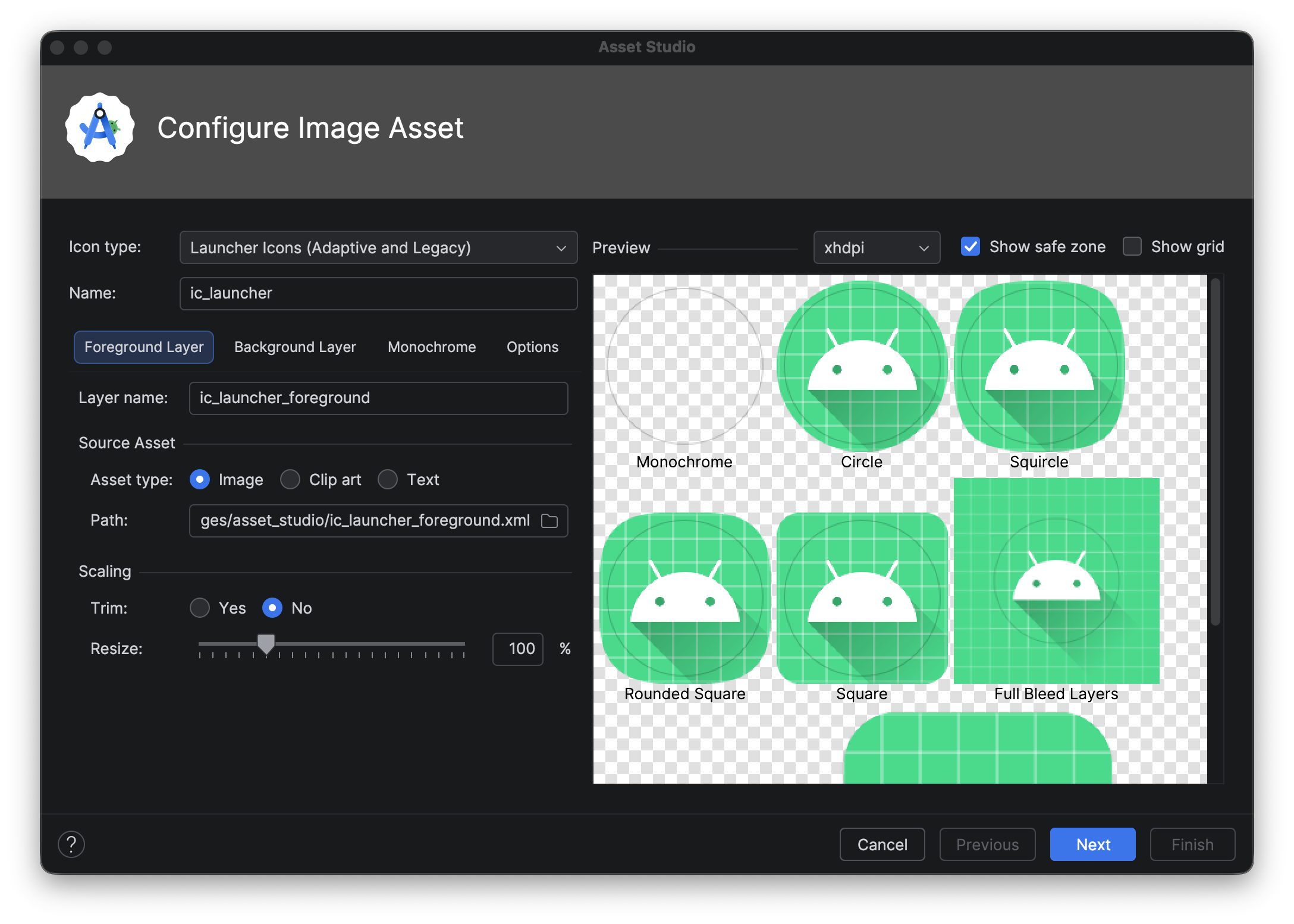Click the preview panel vertical scrollbar
Image resolution: width=1294 pixels, height=924 pixels.
(x=1216, y=452)
